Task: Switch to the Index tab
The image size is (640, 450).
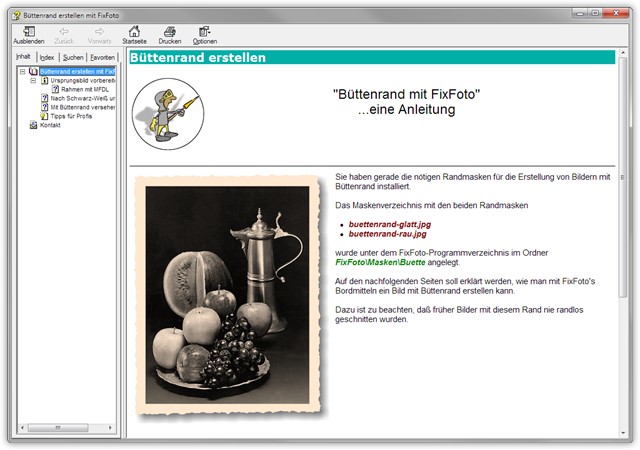Action: pyautogui.click(x=47, y=58)
